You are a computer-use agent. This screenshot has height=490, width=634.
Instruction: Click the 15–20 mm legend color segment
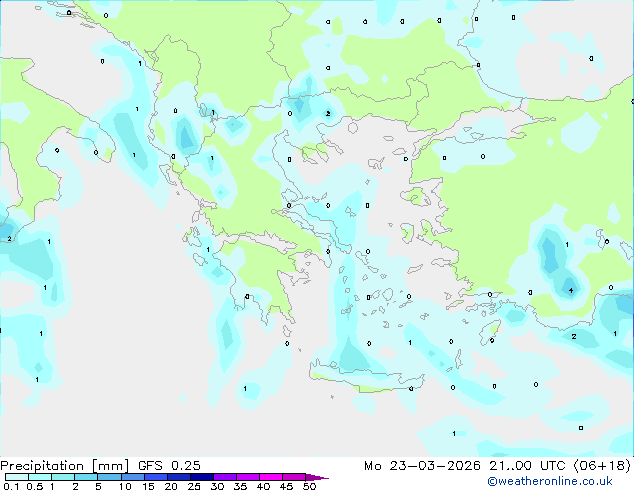pos(156,477)
